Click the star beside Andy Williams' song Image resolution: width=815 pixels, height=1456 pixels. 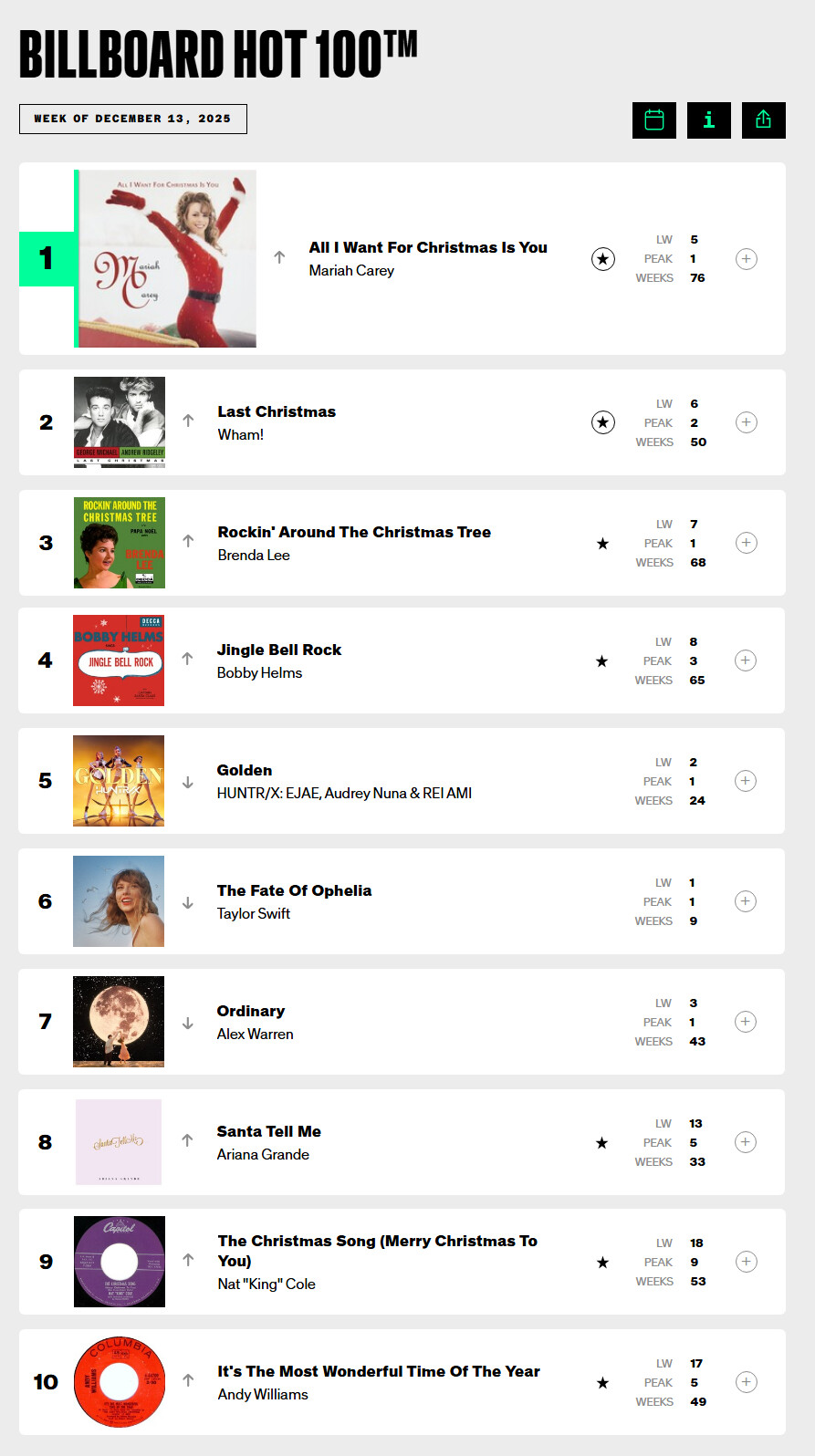602,1383
